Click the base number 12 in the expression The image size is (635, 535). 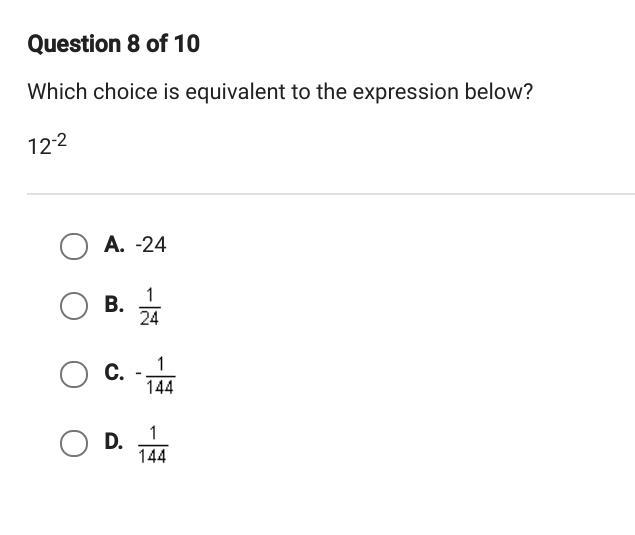point(39,148)
